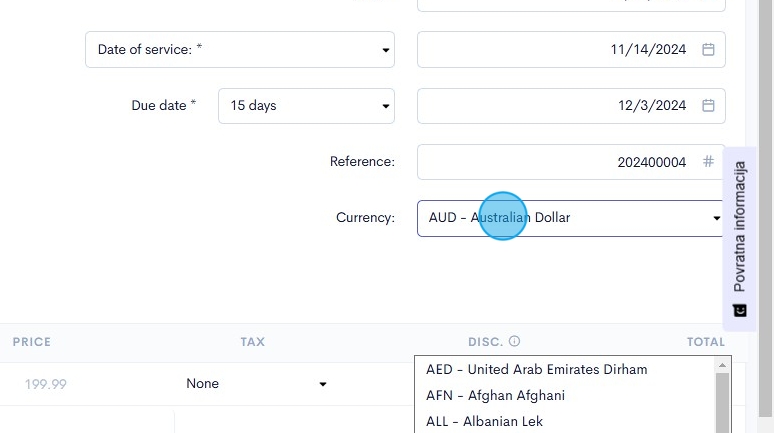Expand the 15 days due date dropdown
Viewport: 774px width, 433px height.
[306, 105]
